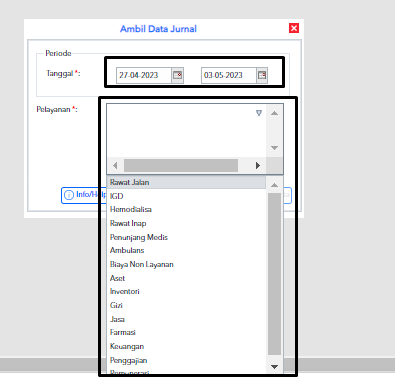This screenshot has width=395, height=380.
Task: Choose Aset option in list
Action: click(186, 278)
